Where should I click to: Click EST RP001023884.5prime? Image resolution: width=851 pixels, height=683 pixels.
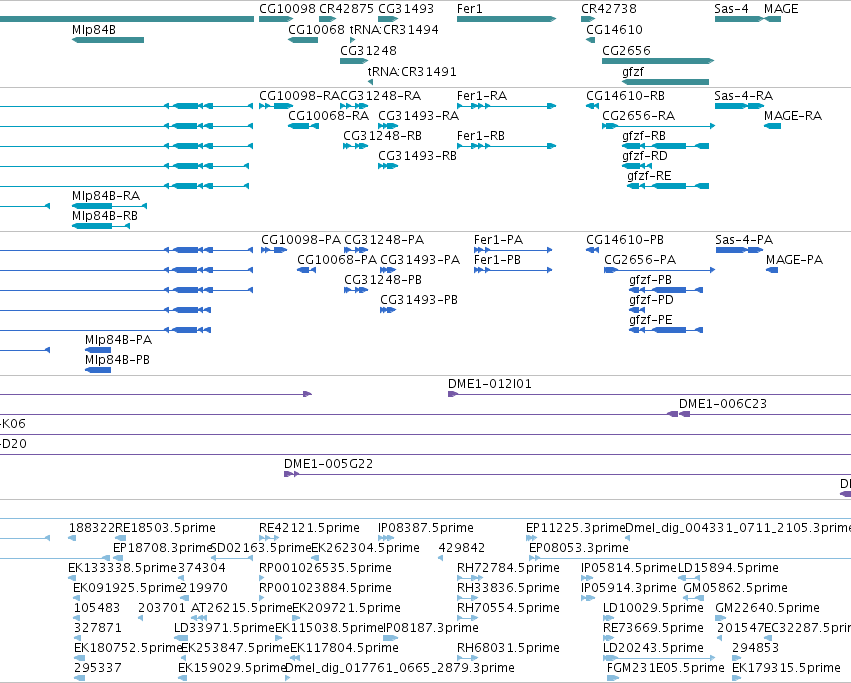326,588
